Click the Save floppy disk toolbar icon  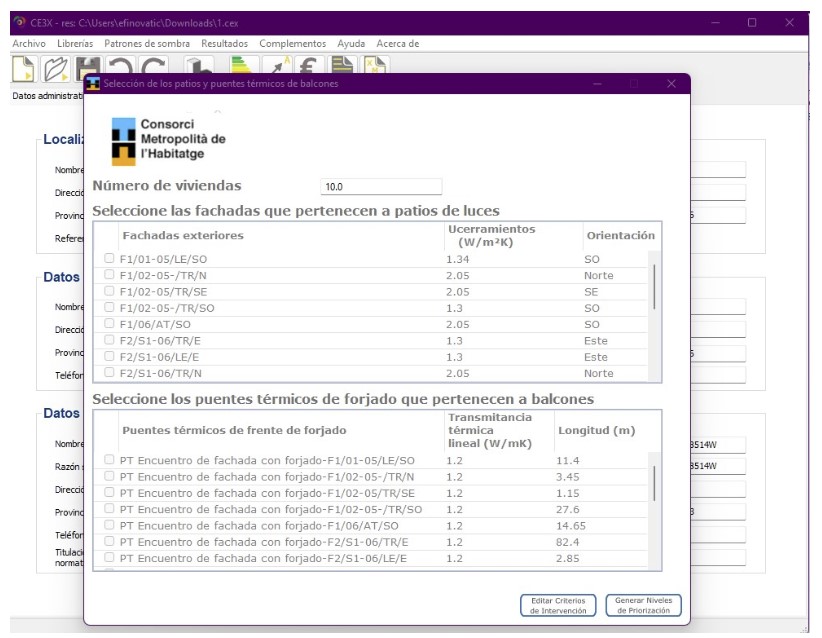[x=88, y=65]
